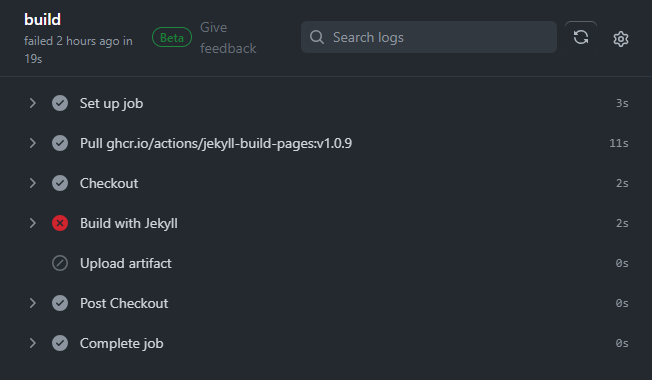Click the green Beta badge

click(x=172, y=37)
